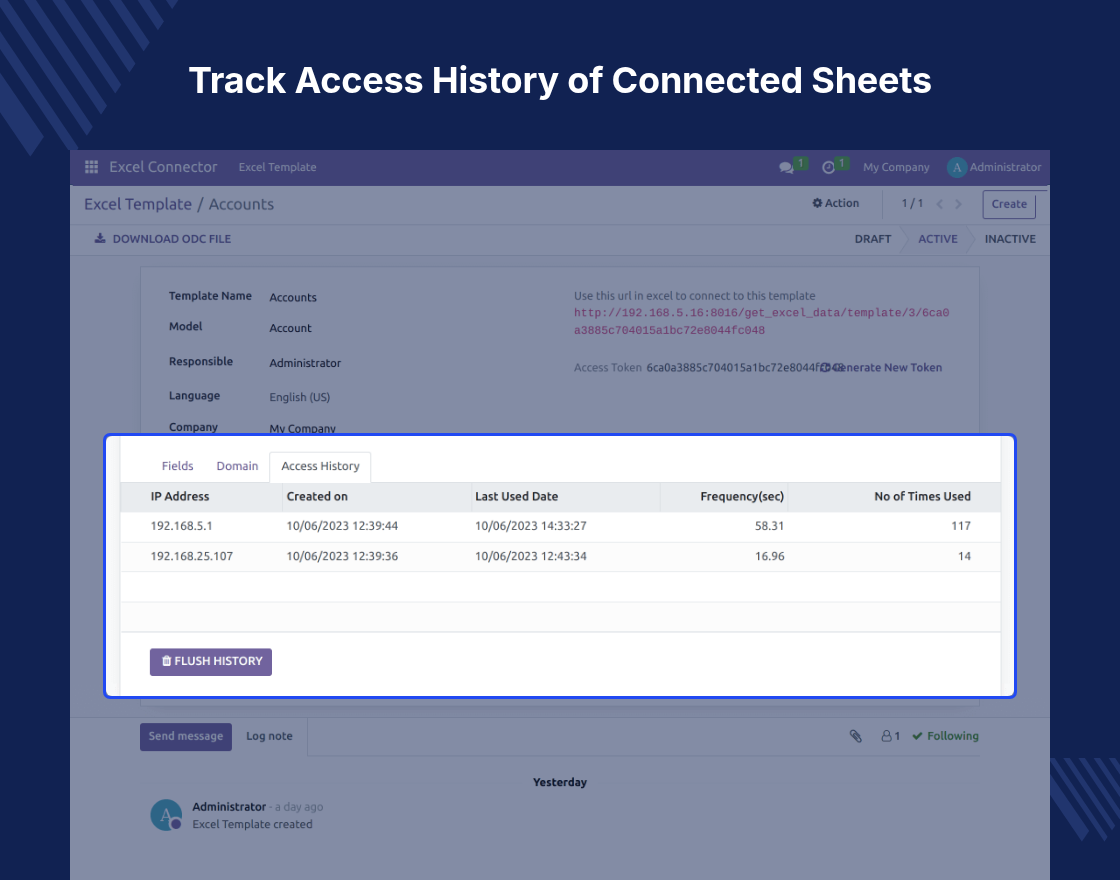Click Download ODC File button
This screenshot has height=880, width=1120.
pos(163,239)
